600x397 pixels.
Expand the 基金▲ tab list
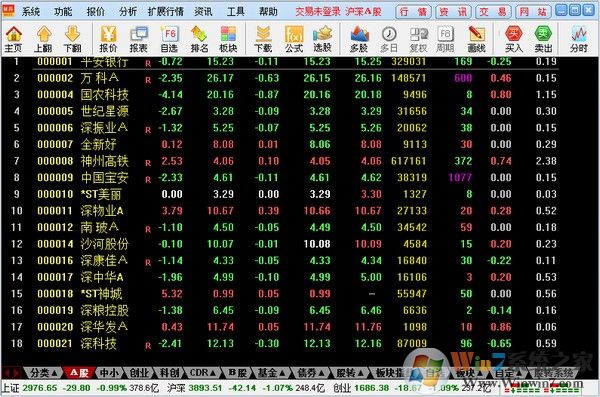pyautogui.click(x=271, y=372)
